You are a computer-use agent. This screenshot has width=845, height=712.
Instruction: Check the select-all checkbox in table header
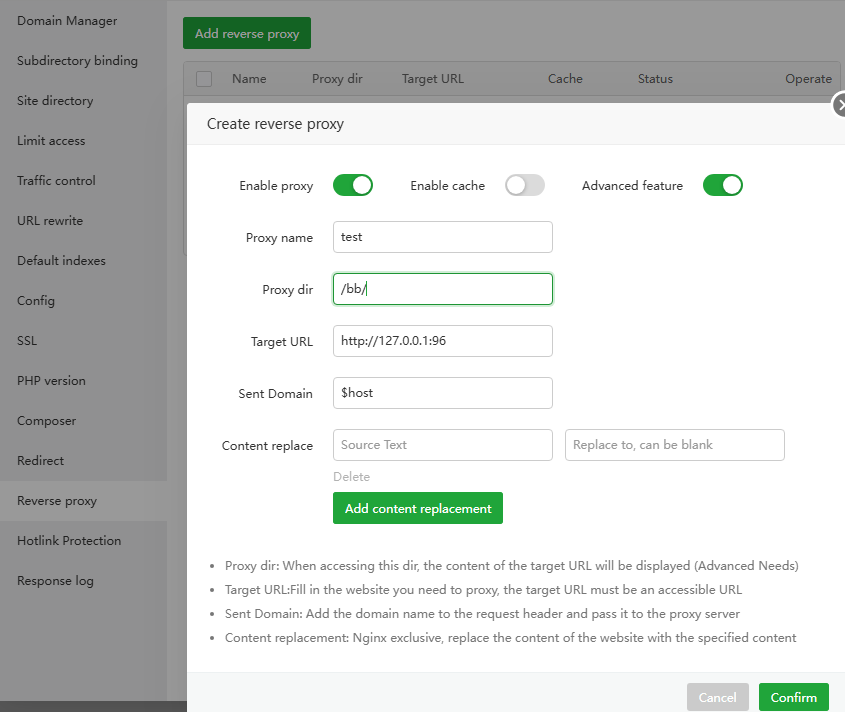click(x=204, y=79)
